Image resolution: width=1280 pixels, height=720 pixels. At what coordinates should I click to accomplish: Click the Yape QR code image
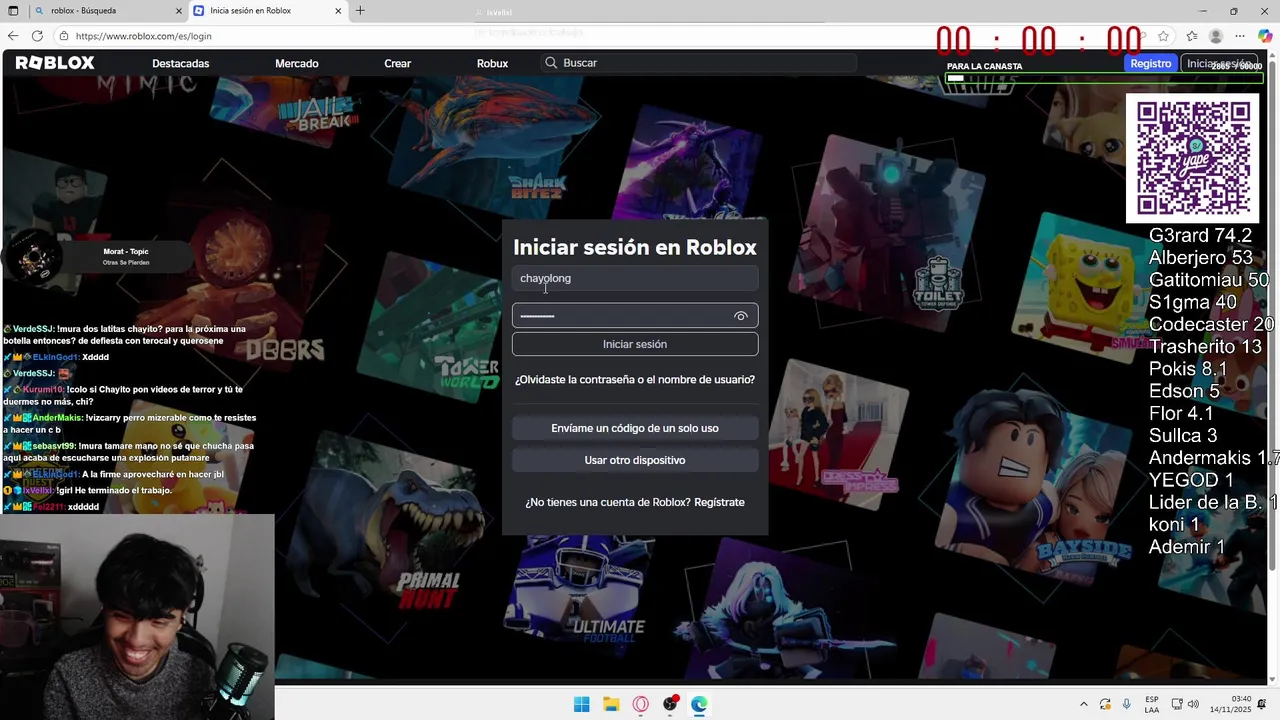(1192, 158)
